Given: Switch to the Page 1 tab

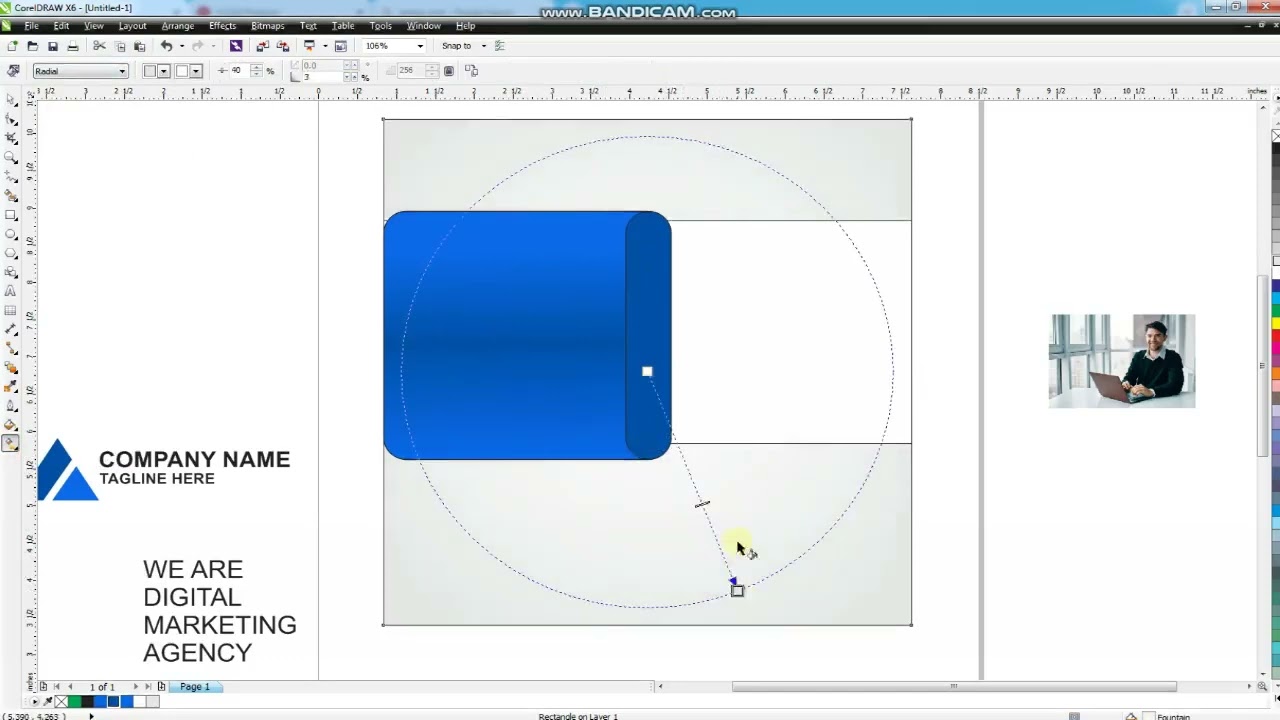Looking at the screenshot, I should 194,687.
